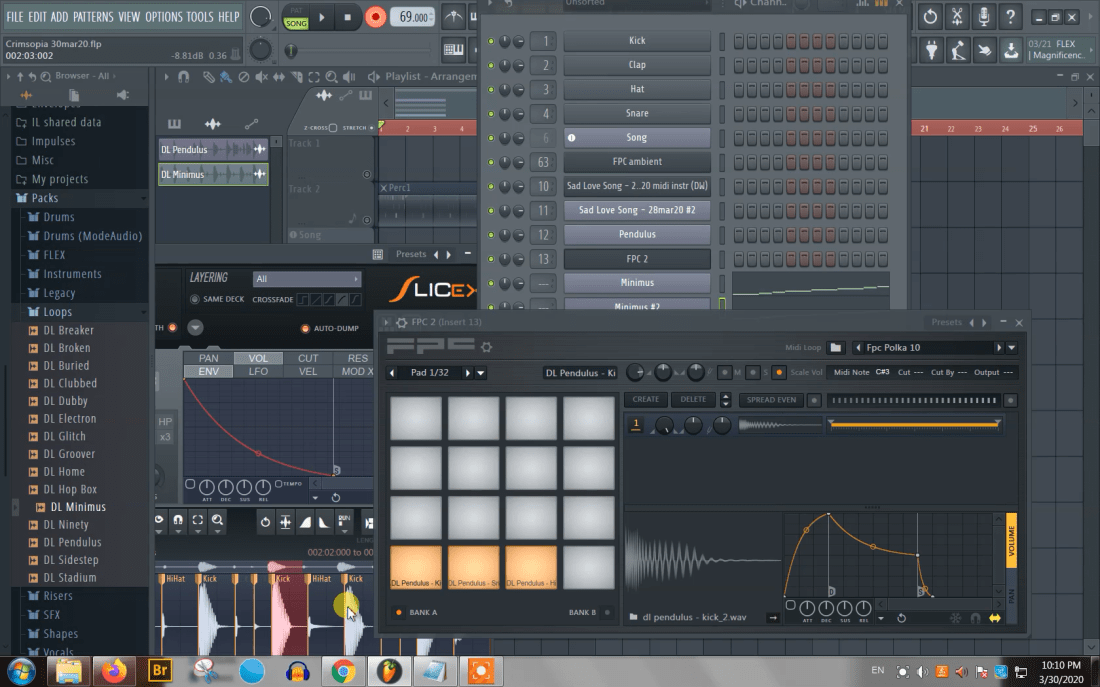Toggle the playlist magnet snap icon
The width and height of the screenshot is (1100, 687).
(x=183, y=77)
